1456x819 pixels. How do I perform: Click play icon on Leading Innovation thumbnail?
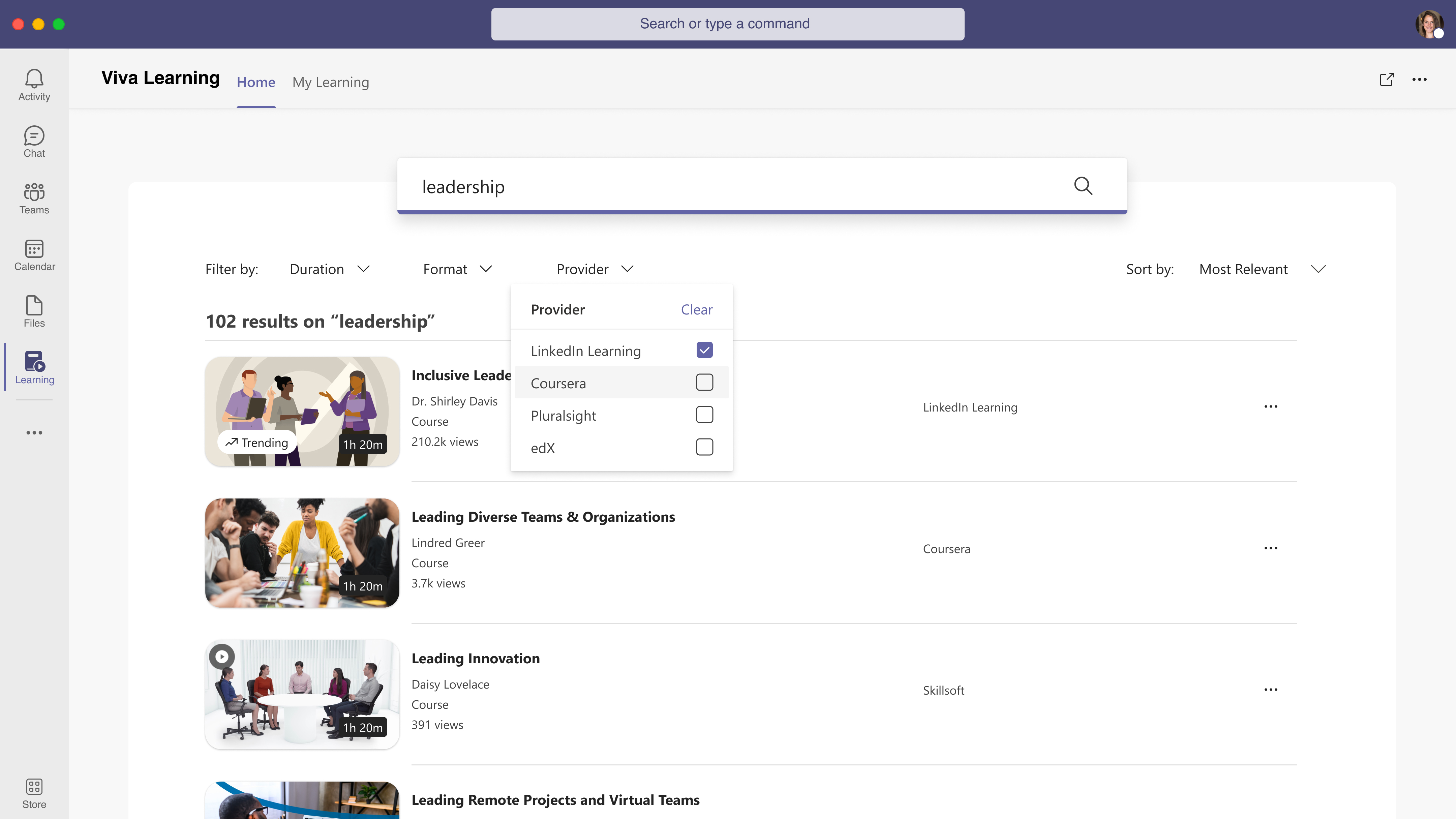221,657
